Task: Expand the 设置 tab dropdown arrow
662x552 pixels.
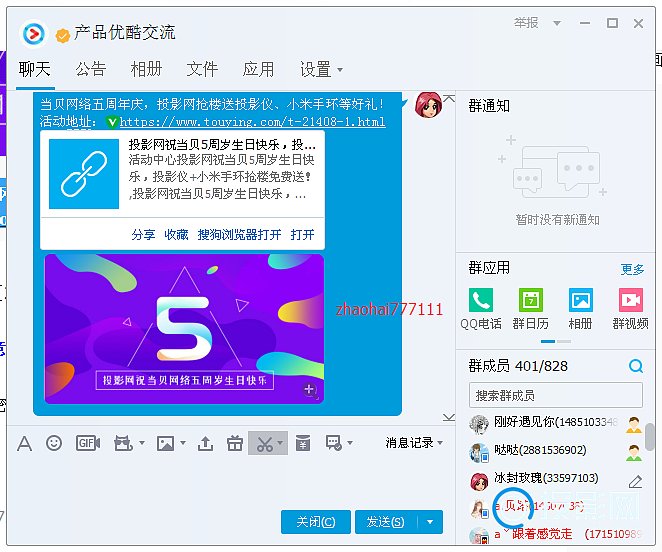Action: click(x=340, y=70)
